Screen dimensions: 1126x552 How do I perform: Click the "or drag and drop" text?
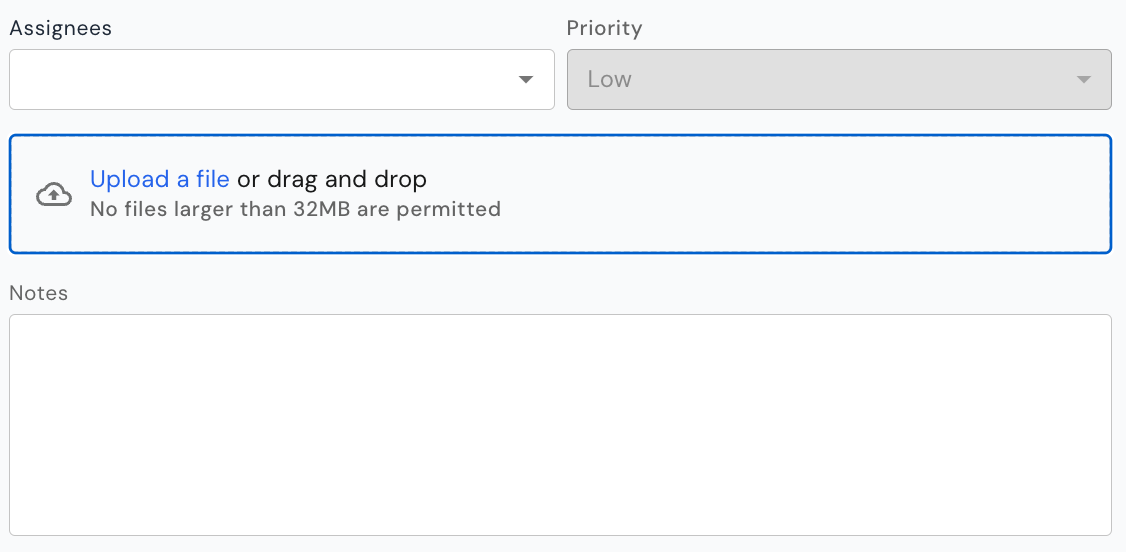(x=332, y=179)
